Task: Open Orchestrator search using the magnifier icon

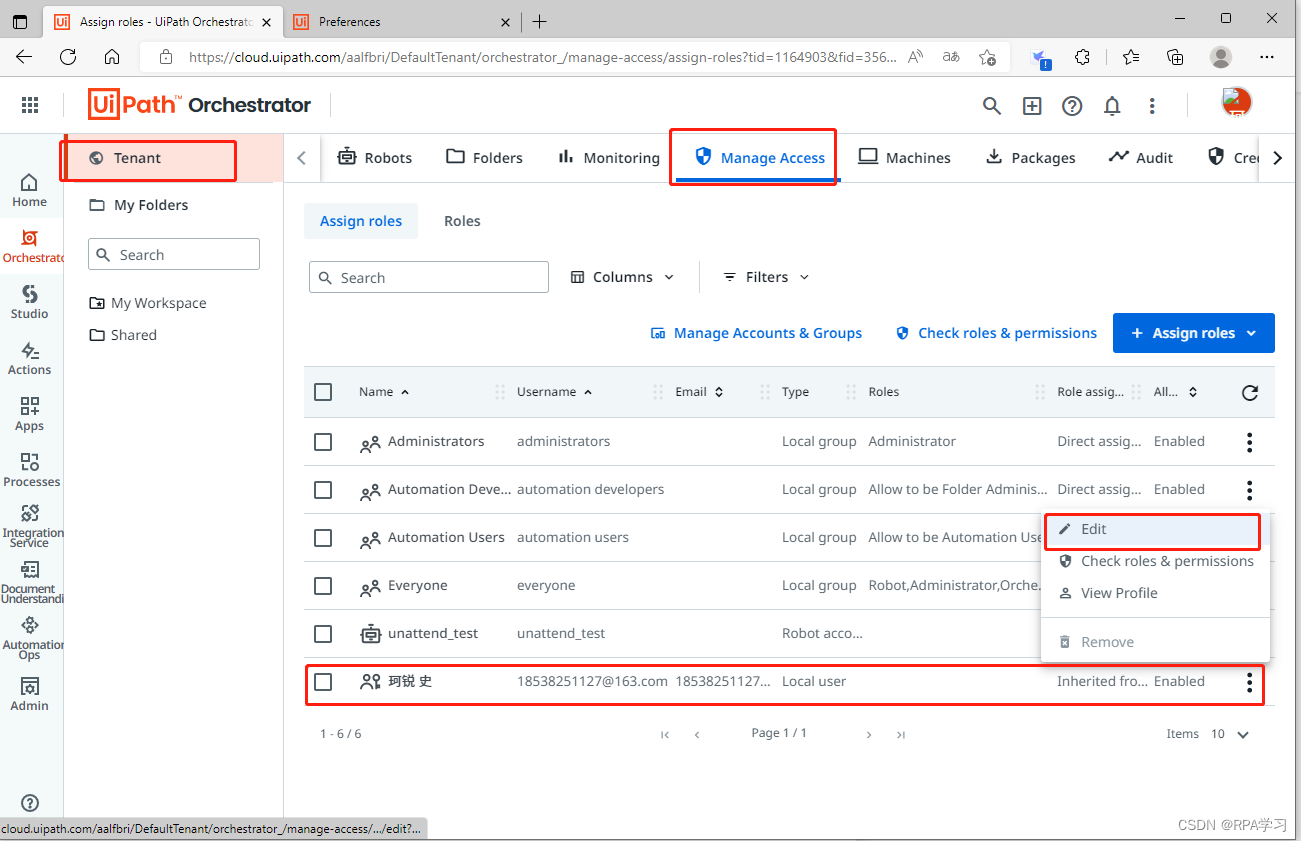Action: tap(991, 105)
